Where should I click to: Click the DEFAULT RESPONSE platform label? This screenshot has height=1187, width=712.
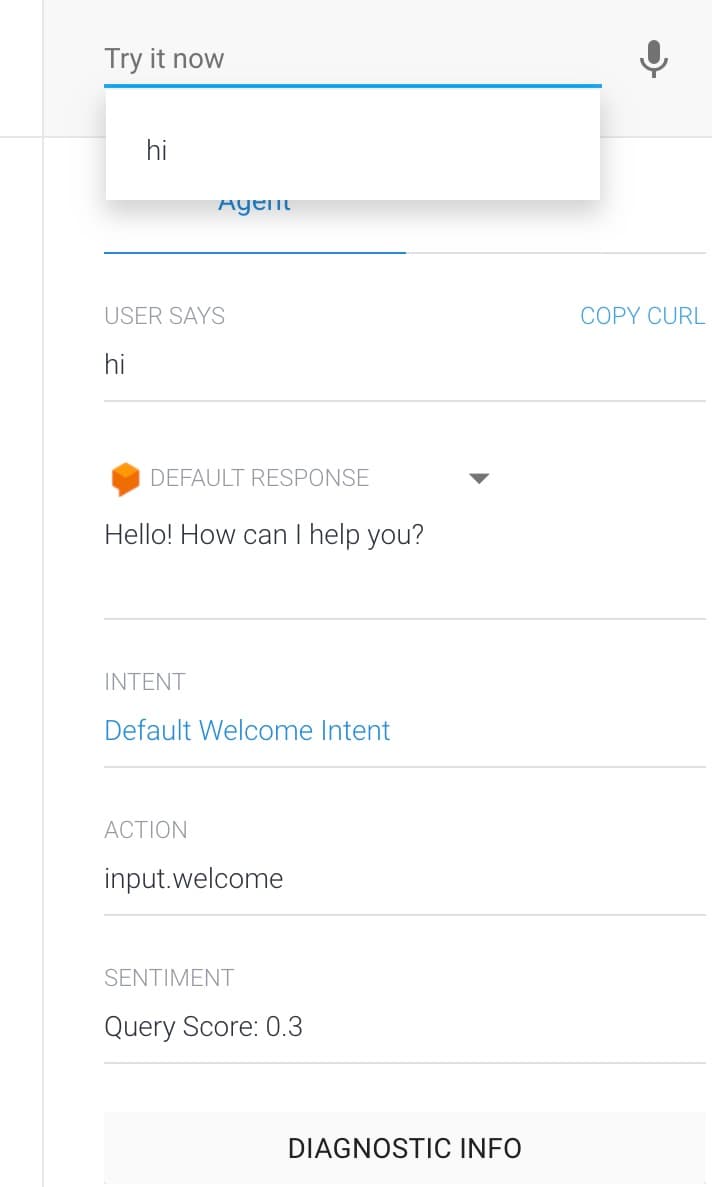pos(260,478)
